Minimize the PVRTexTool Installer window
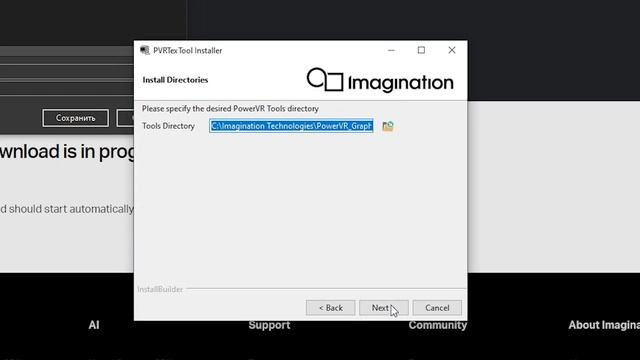Screen dimensions: 640x360 (x=391, y=50)
